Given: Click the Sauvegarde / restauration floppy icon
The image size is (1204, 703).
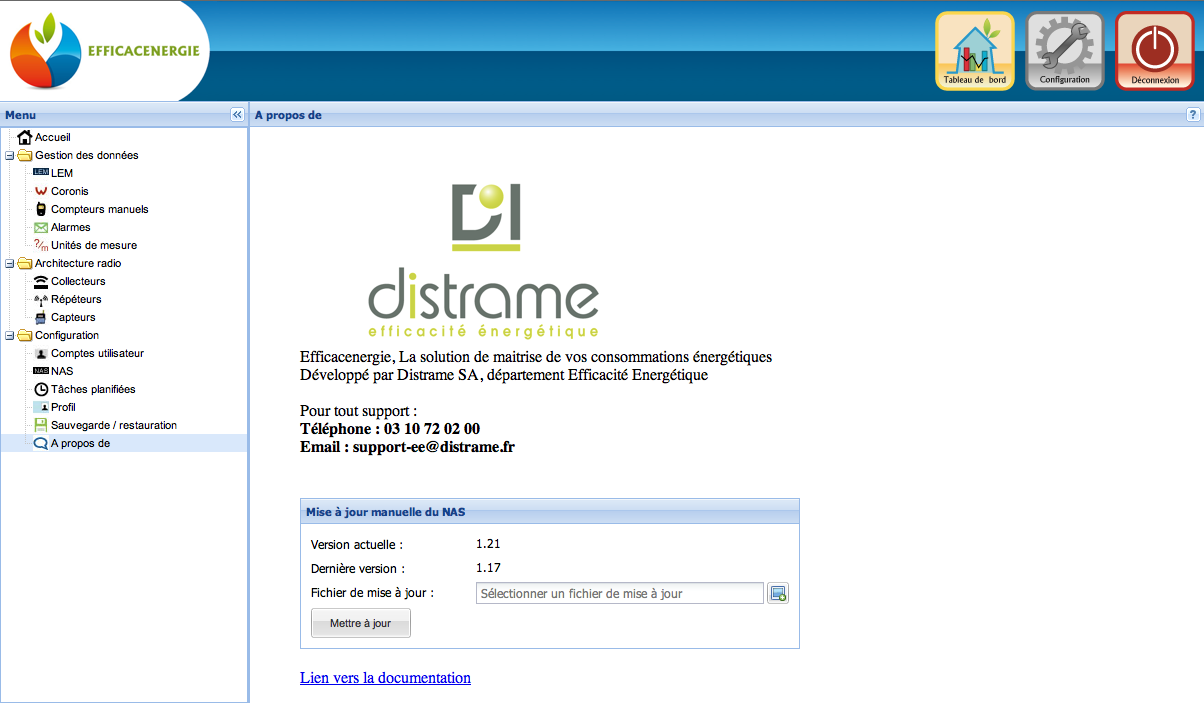Looking at the screenshot, I should (41, 425).
